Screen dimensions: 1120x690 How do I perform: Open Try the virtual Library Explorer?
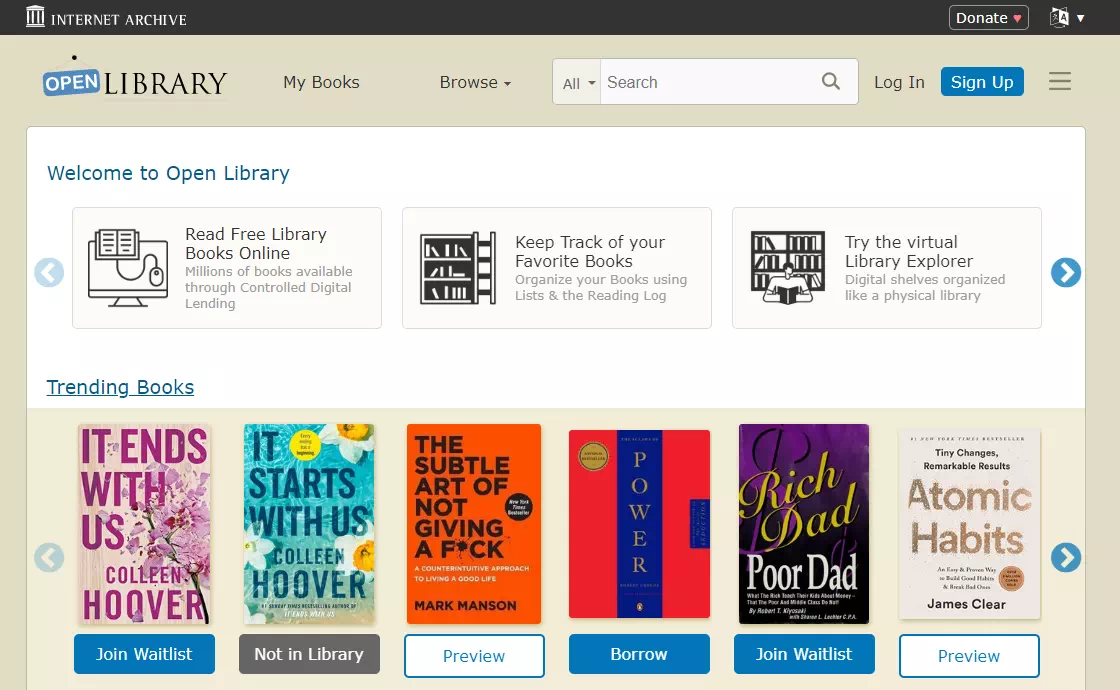click(909, 251)
